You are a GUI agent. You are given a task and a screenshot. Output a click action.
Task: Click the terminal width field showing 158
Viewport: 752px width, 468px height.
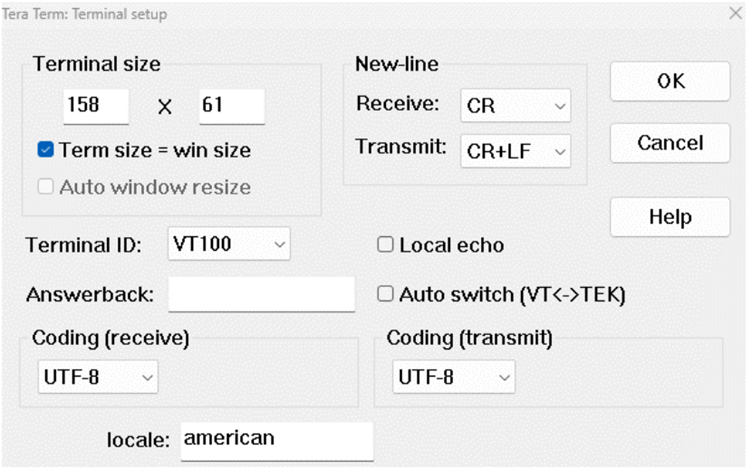[96, 106]
